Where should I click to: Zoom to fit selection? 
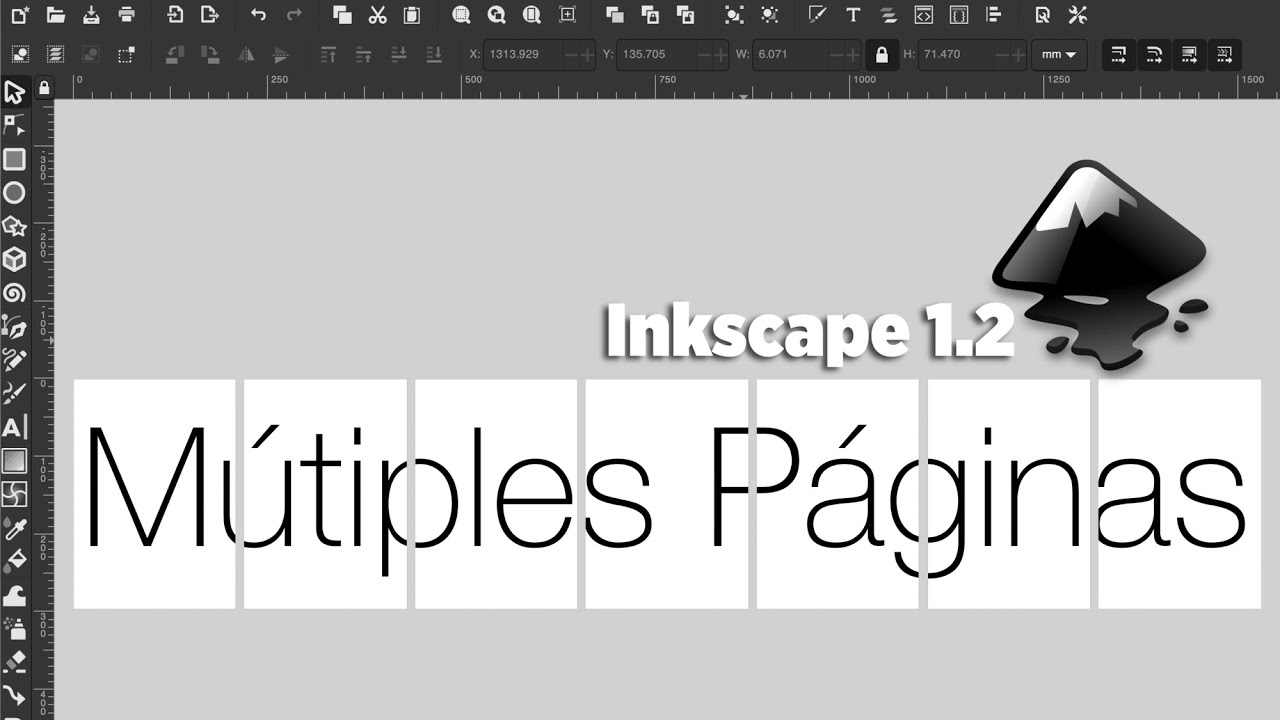tap(461, 15)
